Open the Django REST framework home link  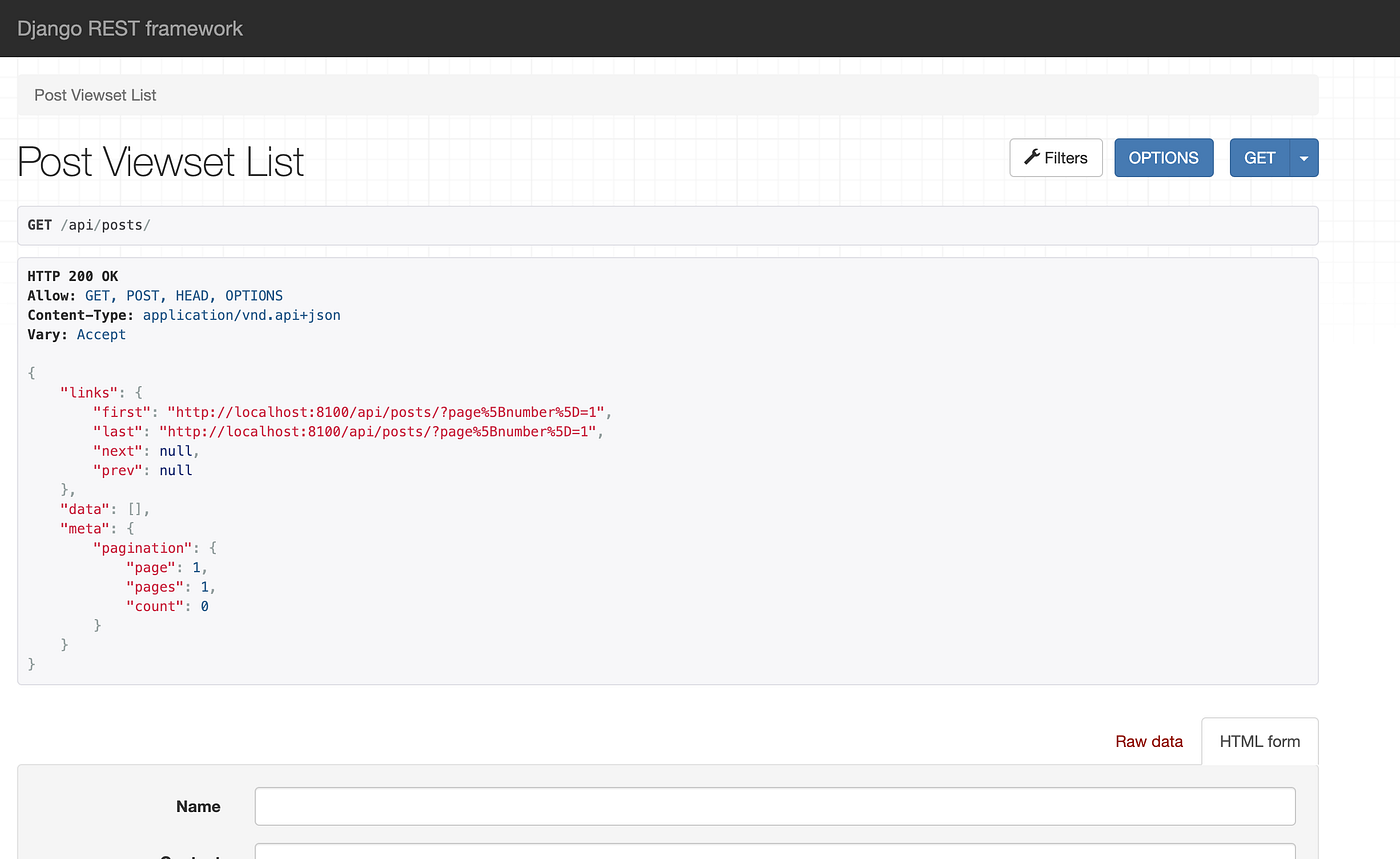pyautogui.click(x=129, y=28)
